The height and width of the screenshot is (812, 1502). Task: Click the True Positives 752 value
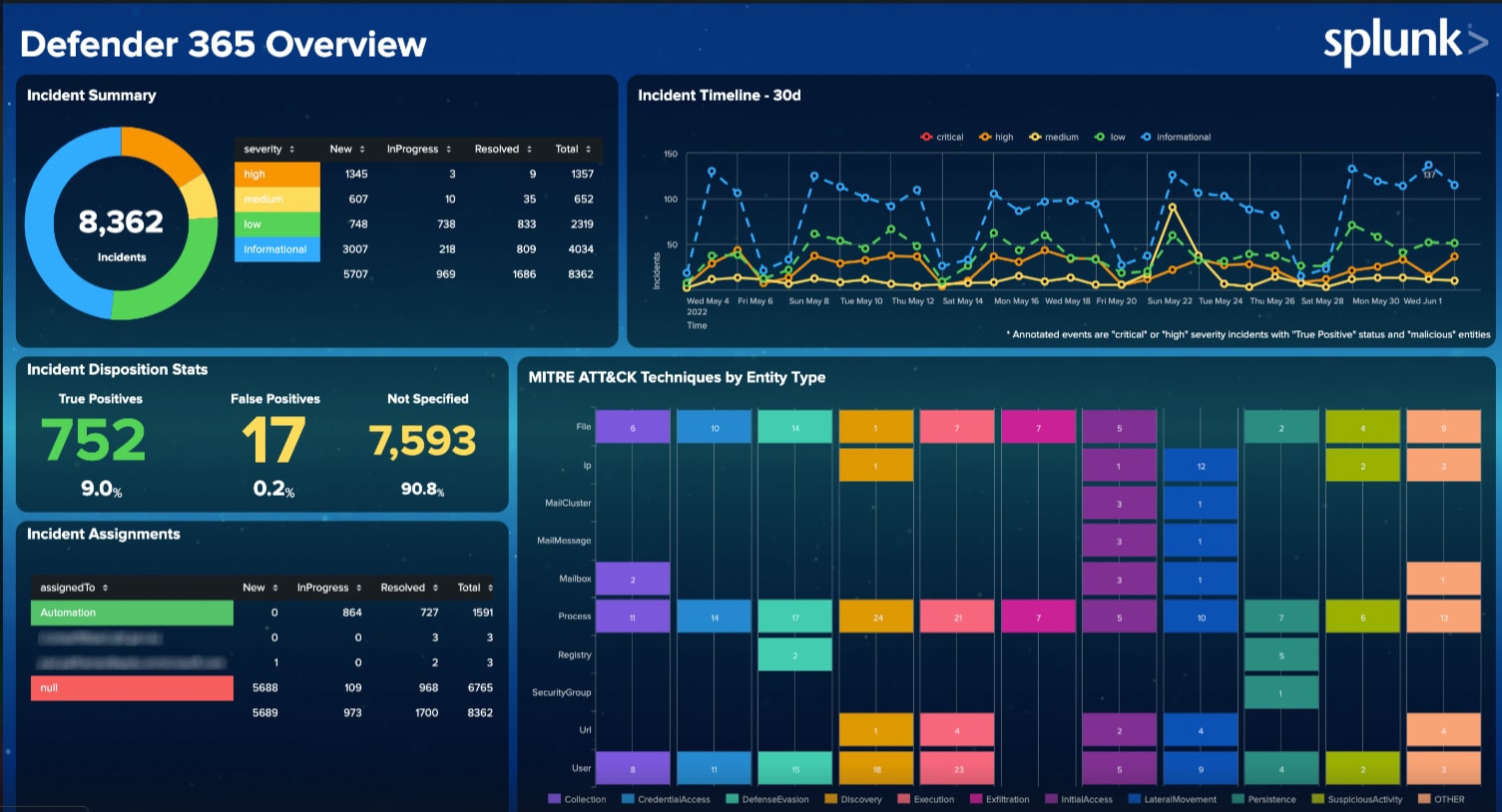click(x=94, y=441)
